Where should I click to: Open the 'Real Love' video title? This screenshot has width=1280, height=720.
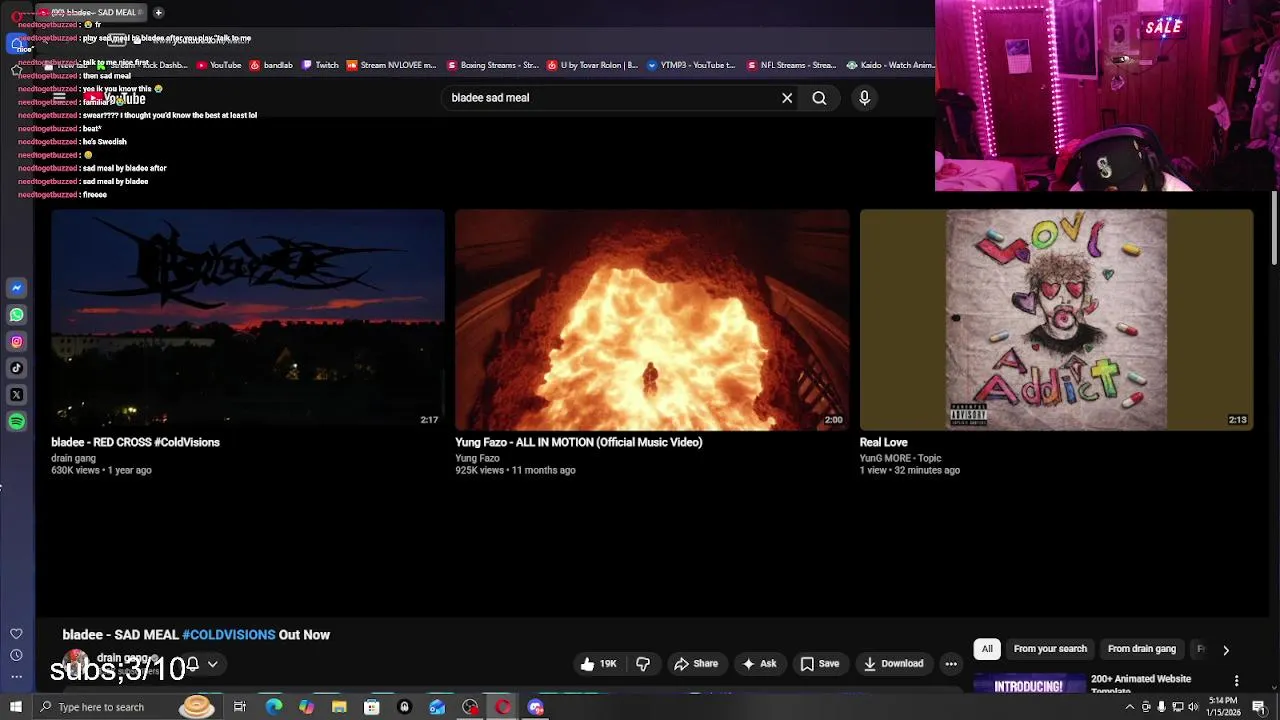coord(884,442)
